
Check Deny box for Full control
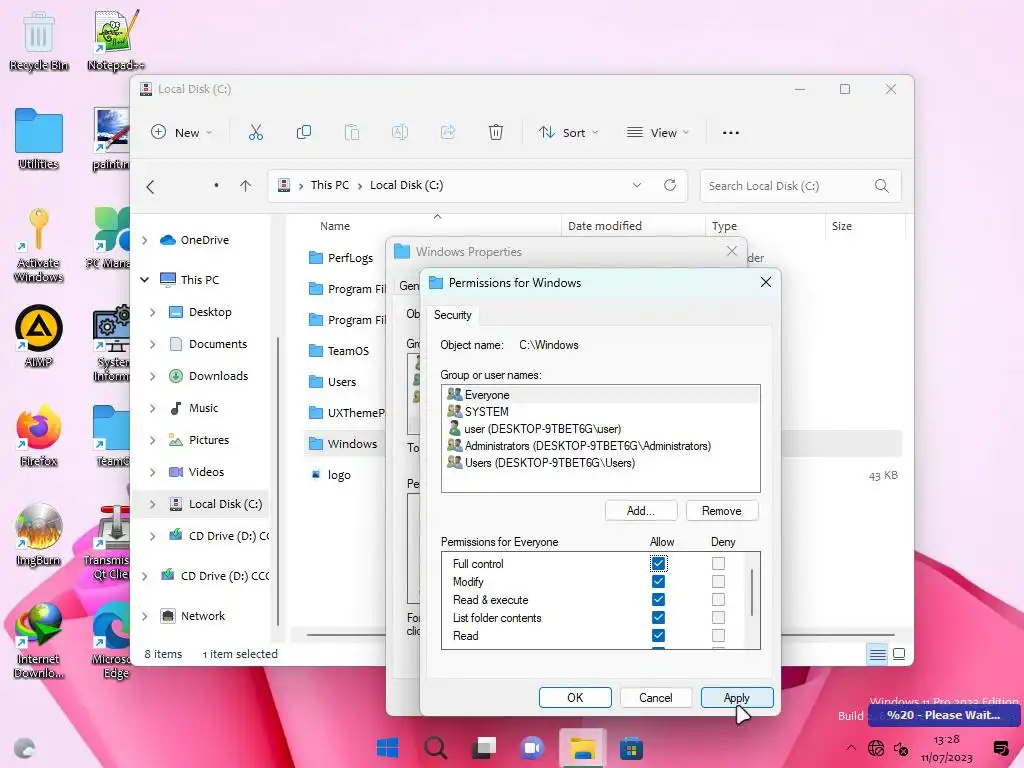(718, 563)
